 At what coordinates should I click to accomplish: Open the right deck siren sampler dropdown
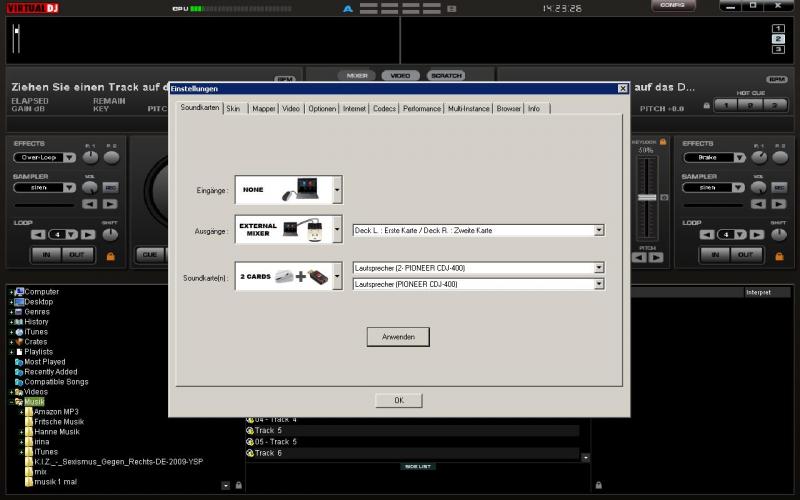coord(738,188)
